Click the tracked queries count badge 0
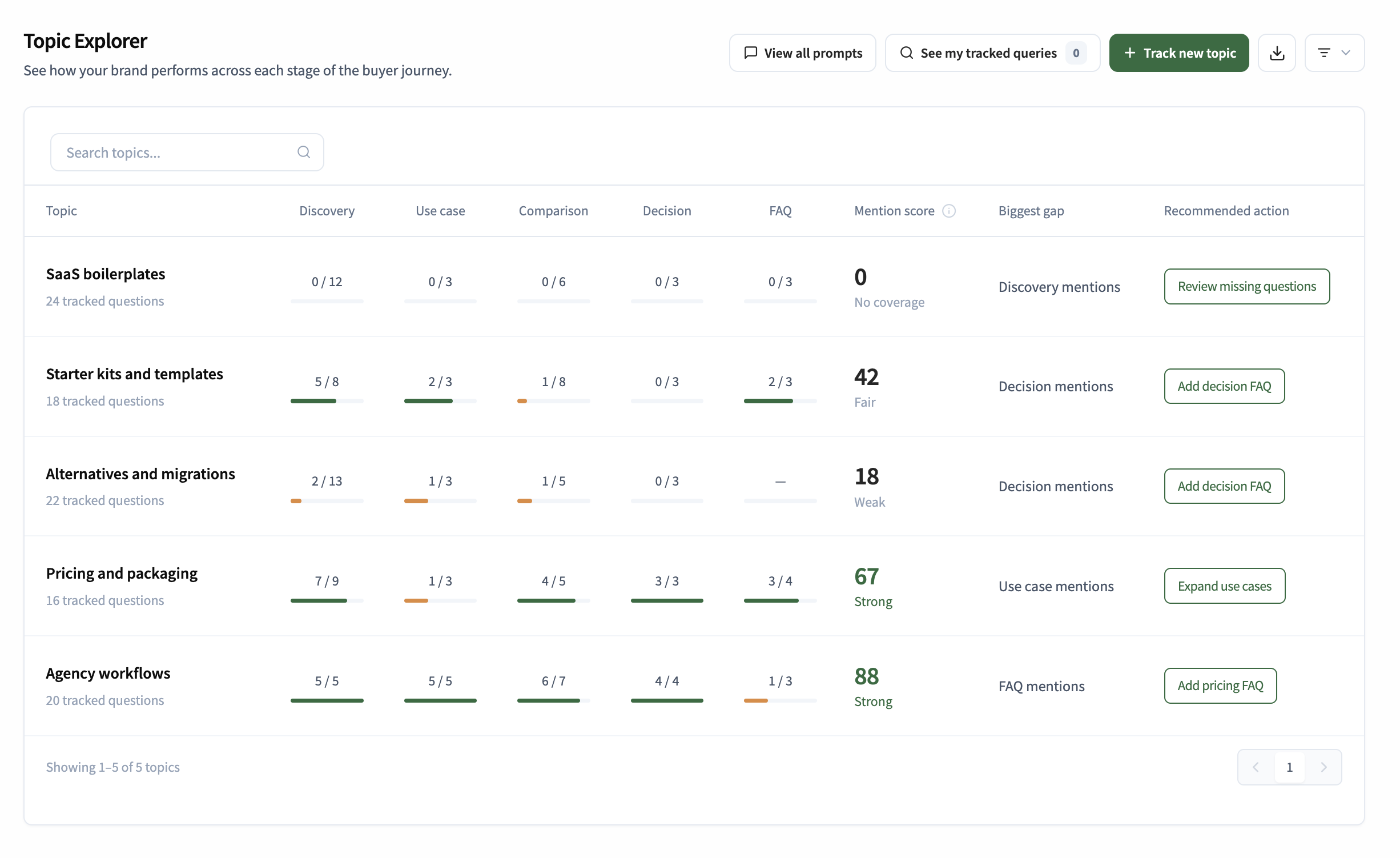1400x858 pixels. point(1076,53)
